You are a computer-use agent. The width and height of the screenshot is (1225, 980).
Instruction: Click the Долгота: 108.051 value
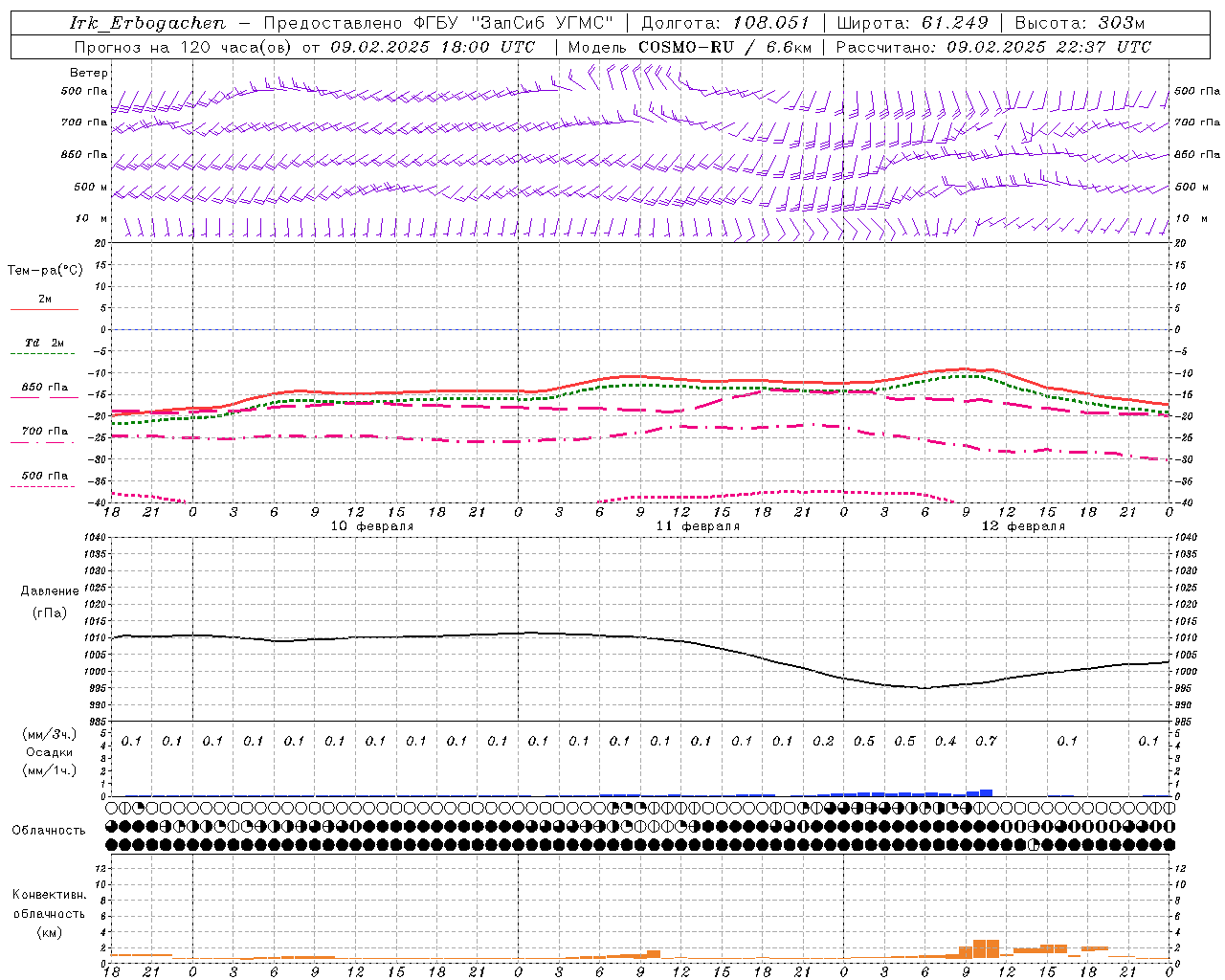pos(725,23)
